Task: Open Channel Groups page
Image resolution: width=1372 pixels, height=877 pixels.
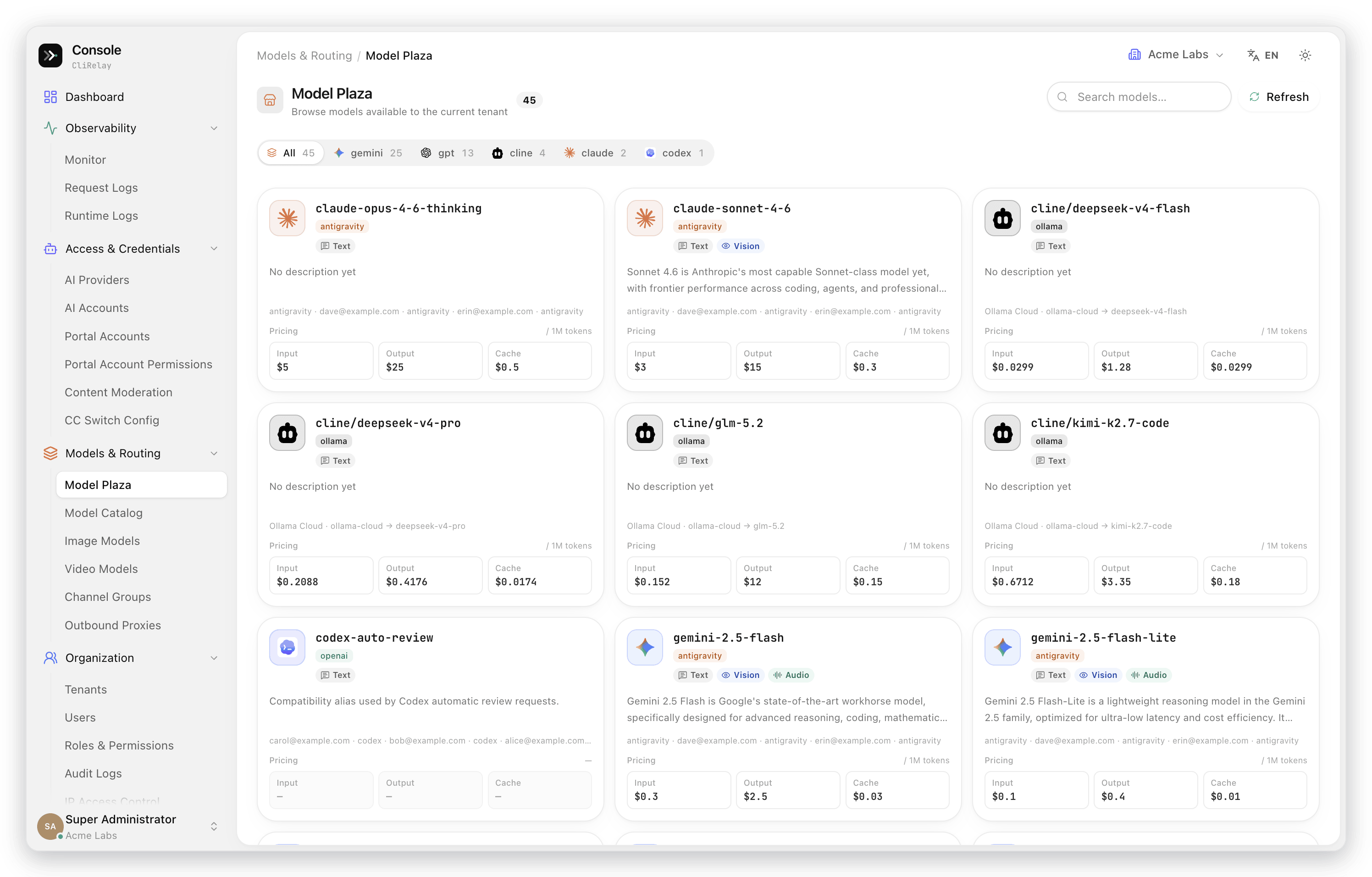Action: point(108,597)
